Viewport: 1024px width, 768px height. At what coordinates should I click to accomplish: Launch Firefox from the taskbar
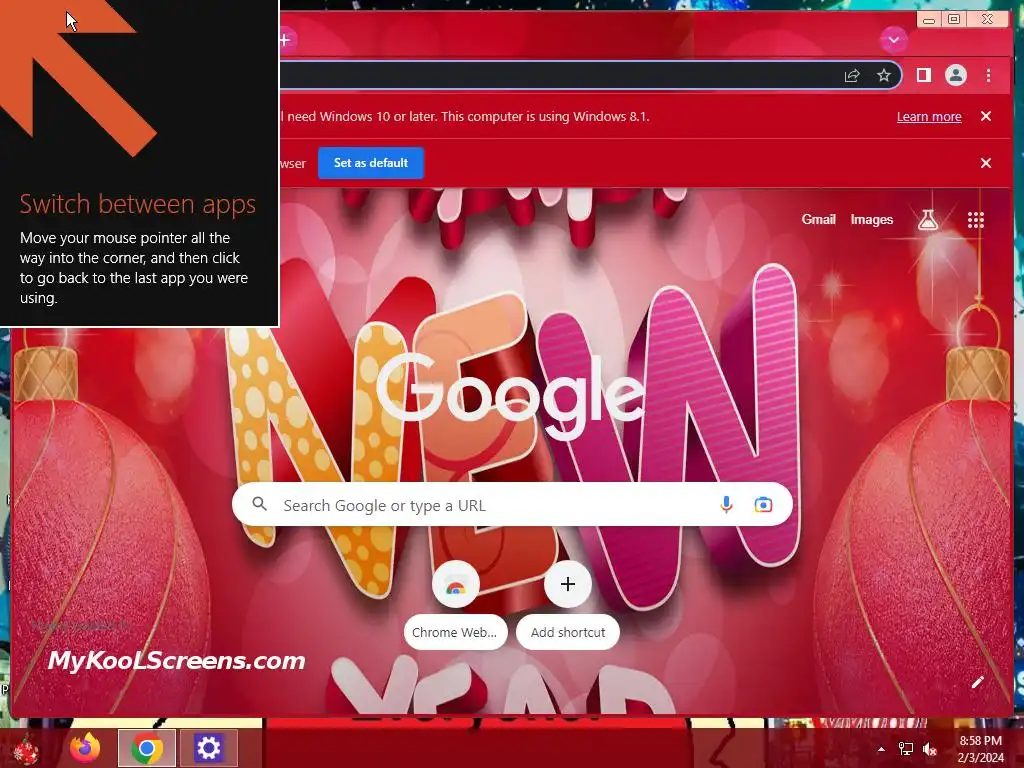86,748
